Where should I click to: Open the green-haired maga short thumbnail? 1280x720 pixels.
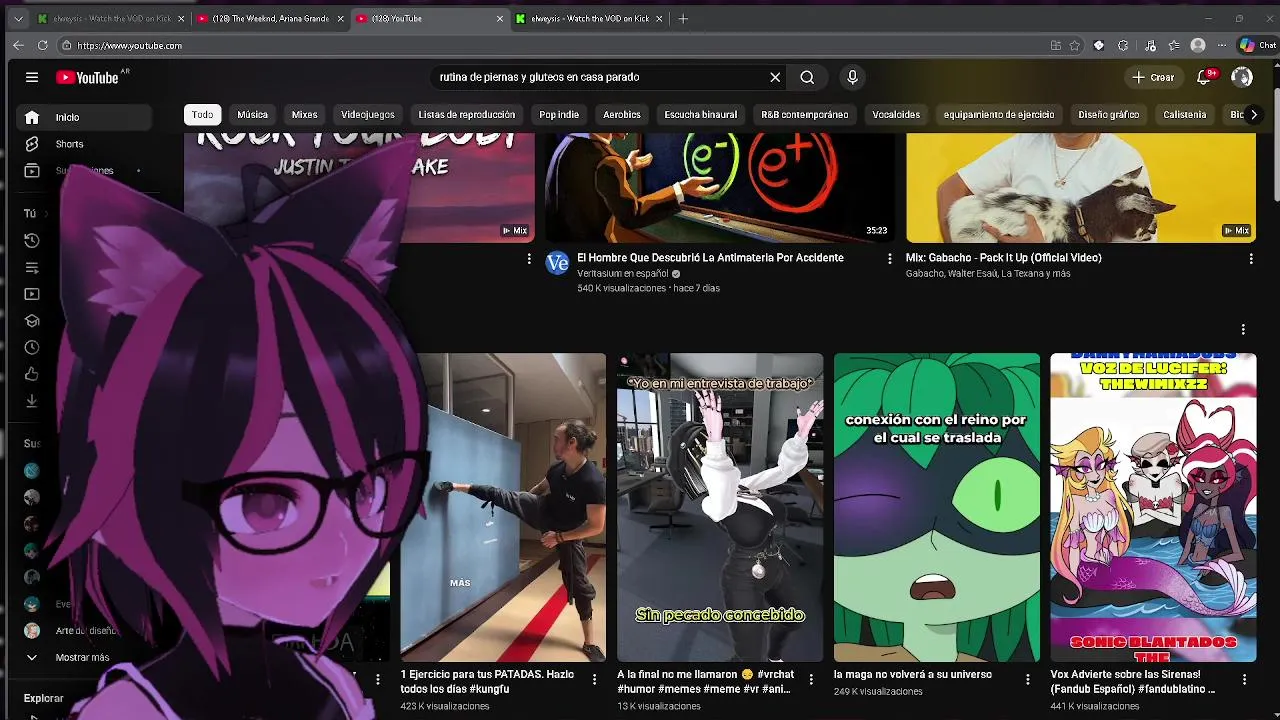(937, 507)
